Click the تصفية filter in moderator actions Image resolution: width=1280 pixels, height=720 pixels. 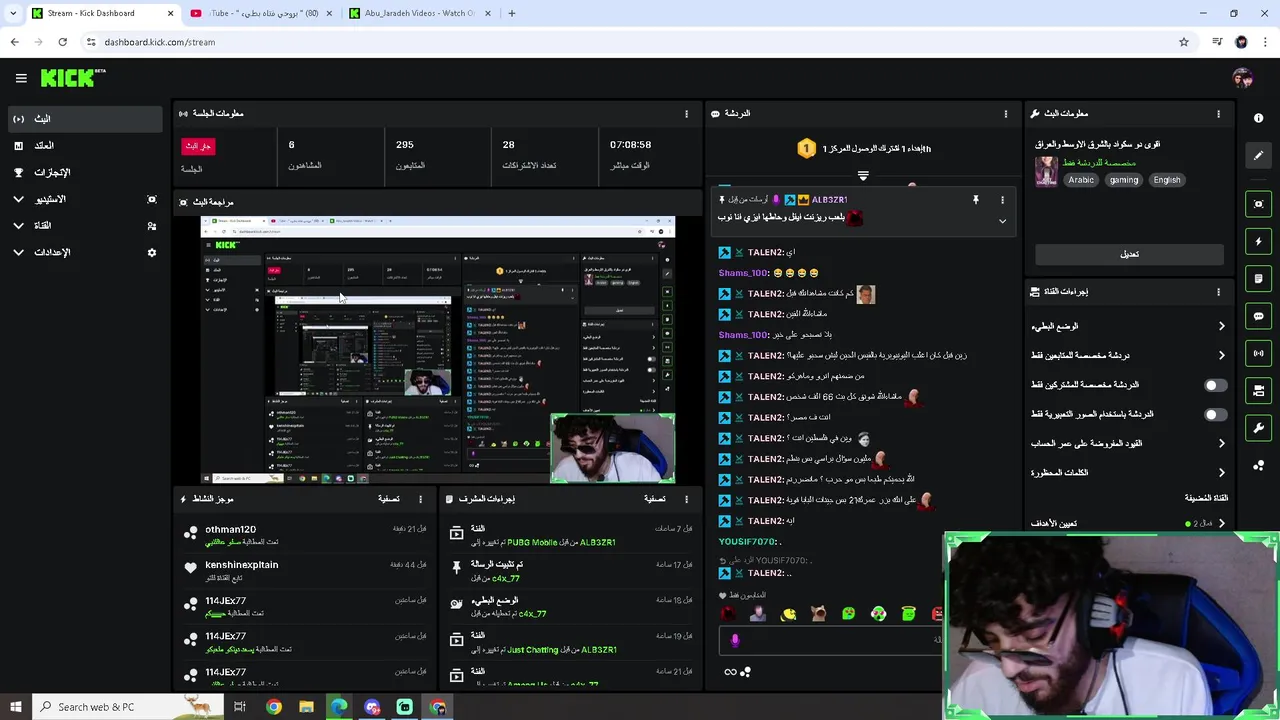pos(655,499)
